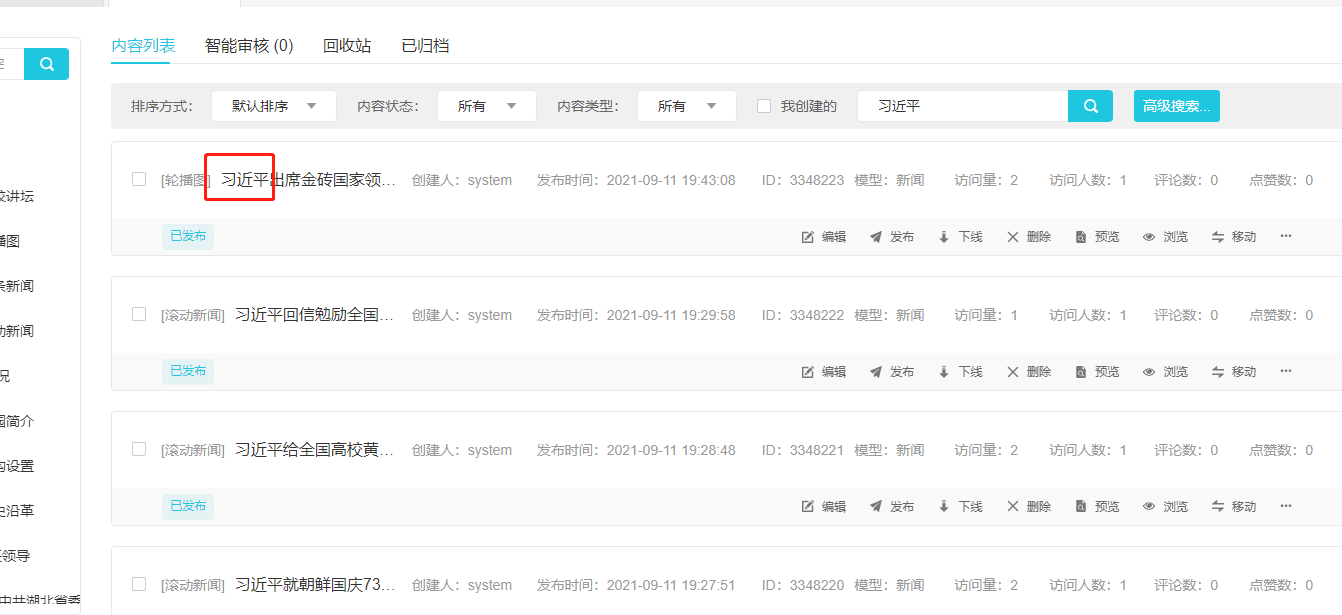
Task: Click the publish time 2021-09-11 19:27:51
Action: point(671,585)
